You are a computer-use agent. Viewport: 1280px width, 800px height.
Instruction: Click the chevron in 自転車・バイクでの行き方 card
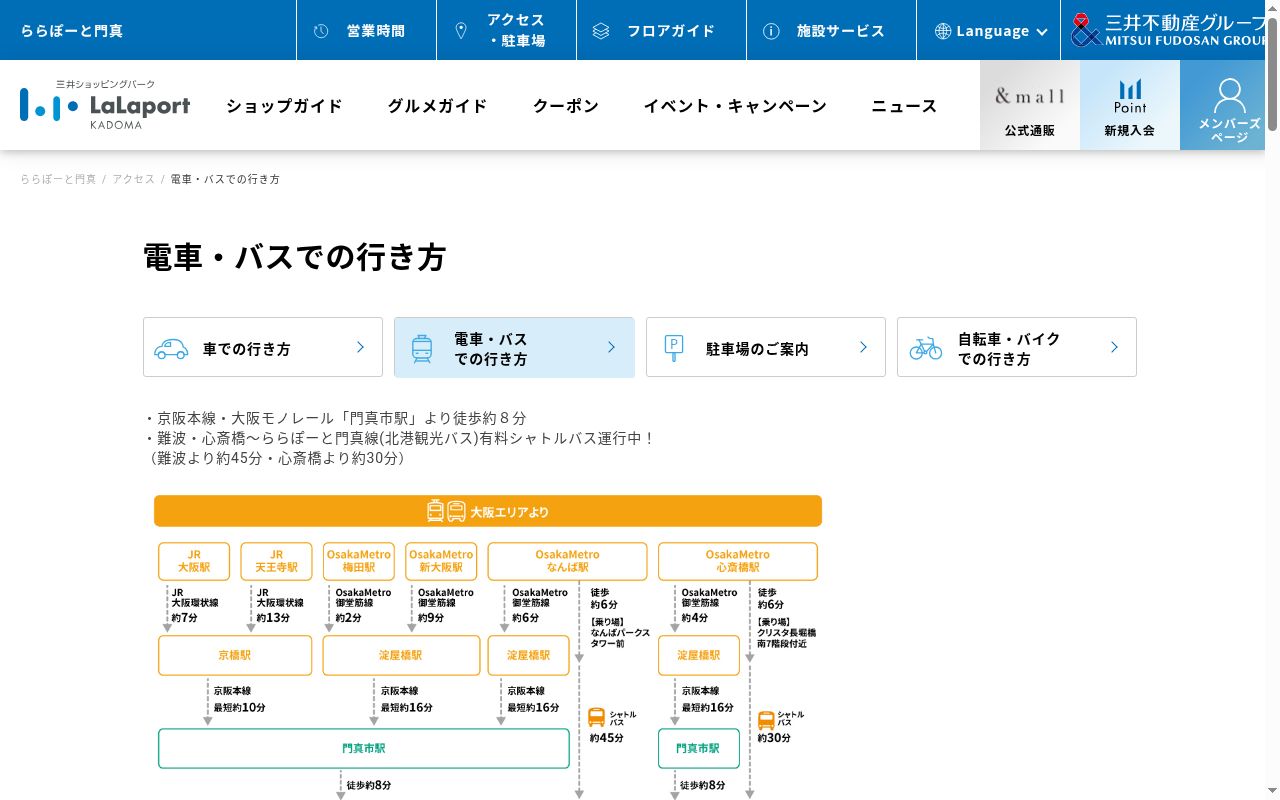[x=1115, y=347]
